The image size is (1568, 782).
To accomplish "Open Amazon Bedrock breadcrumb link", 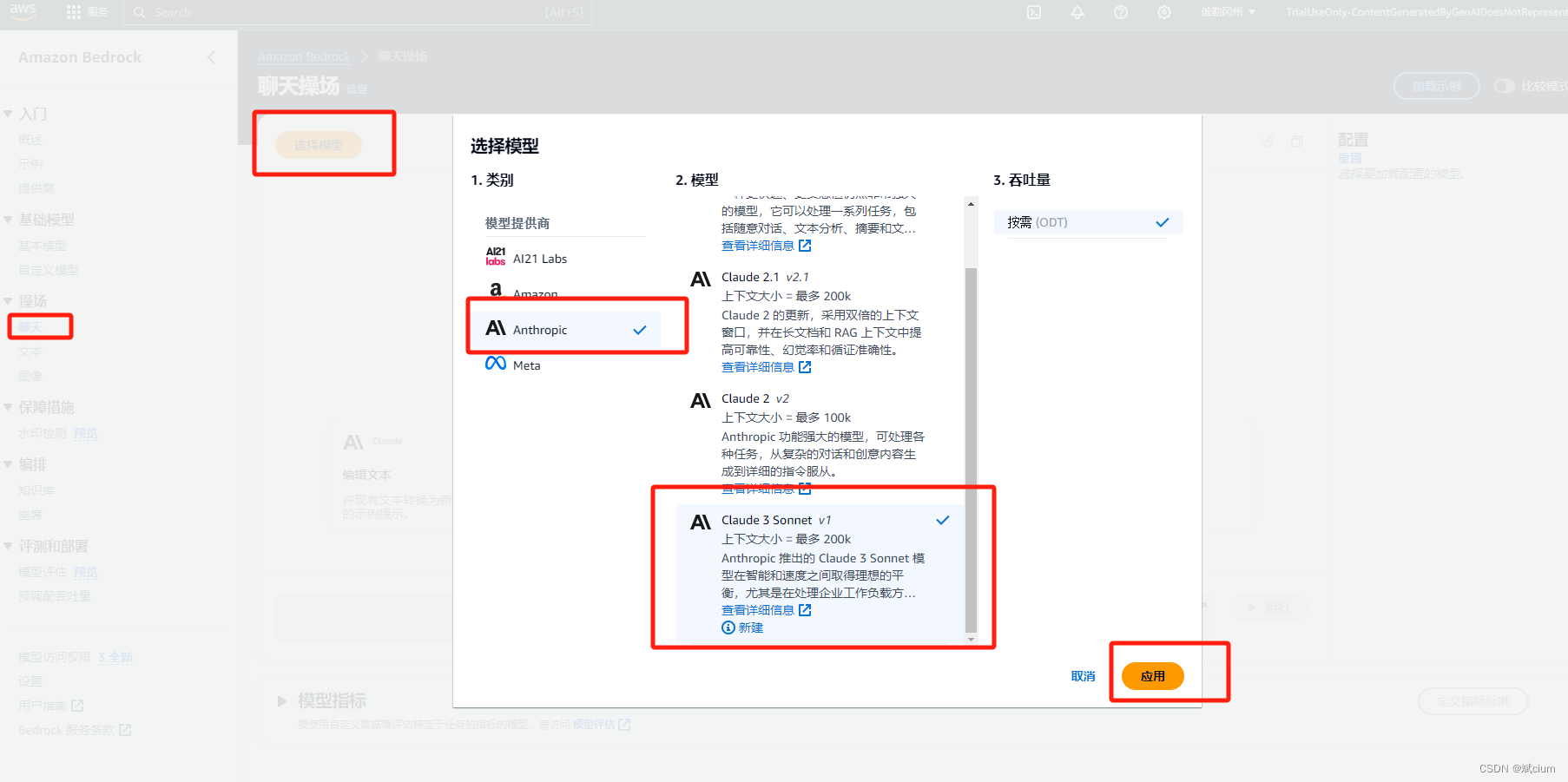I will click(x=304, y=56).
